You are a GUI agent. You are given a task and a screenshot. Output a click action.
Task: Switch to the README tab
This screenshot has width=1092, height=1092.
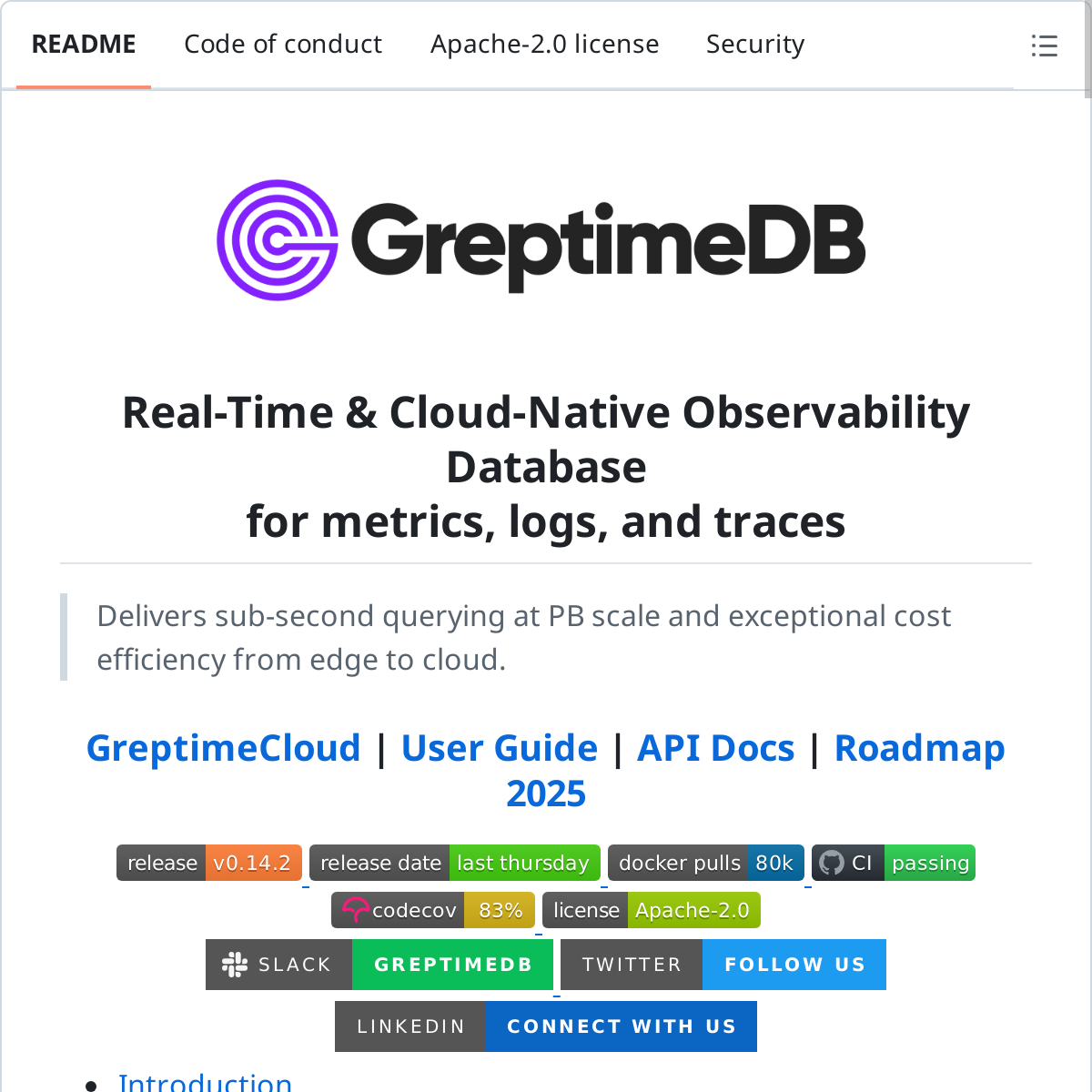(x=84, y=45)
